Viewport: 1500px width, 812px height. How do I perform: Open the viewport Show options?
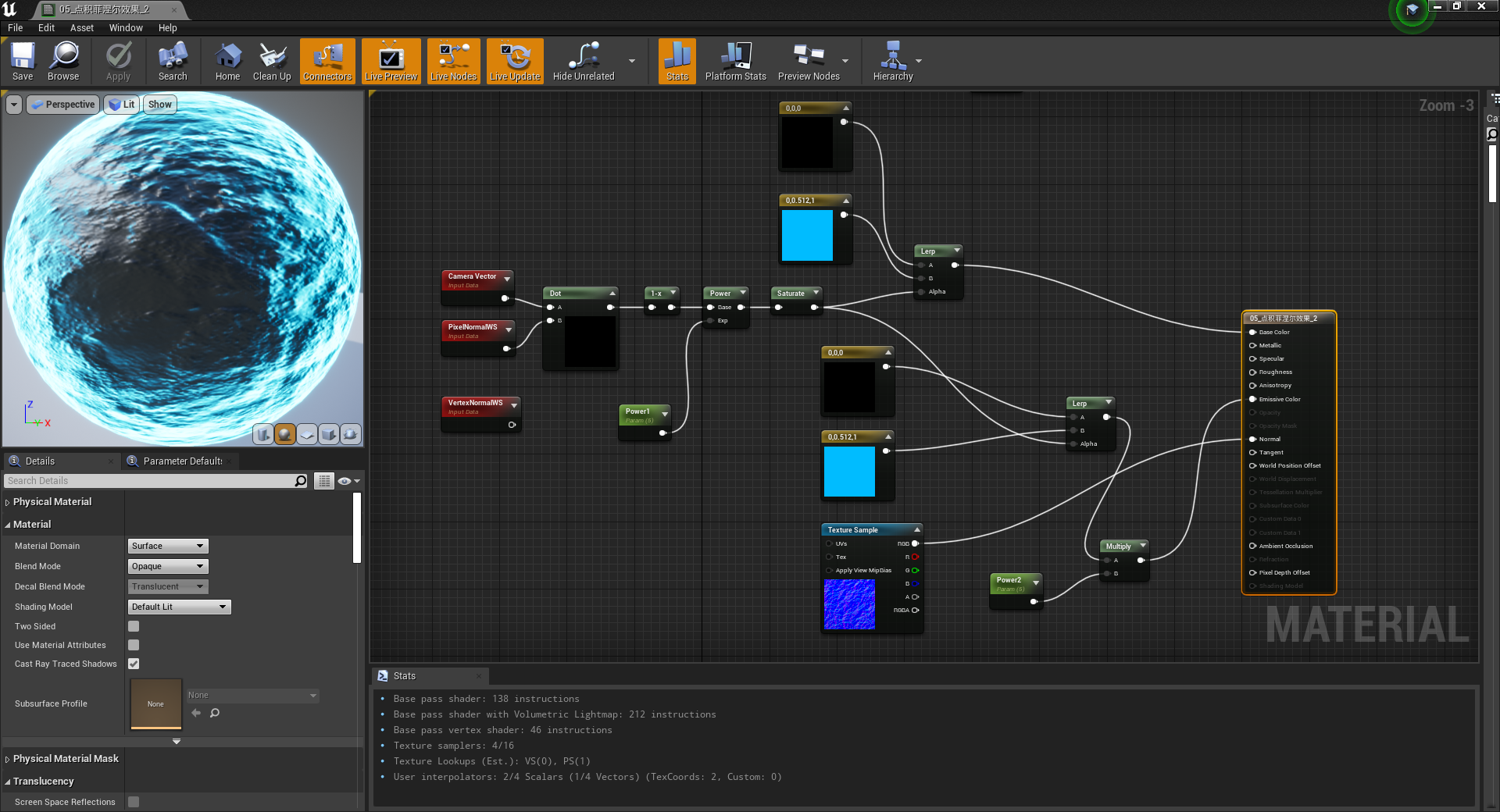(159, 104)
